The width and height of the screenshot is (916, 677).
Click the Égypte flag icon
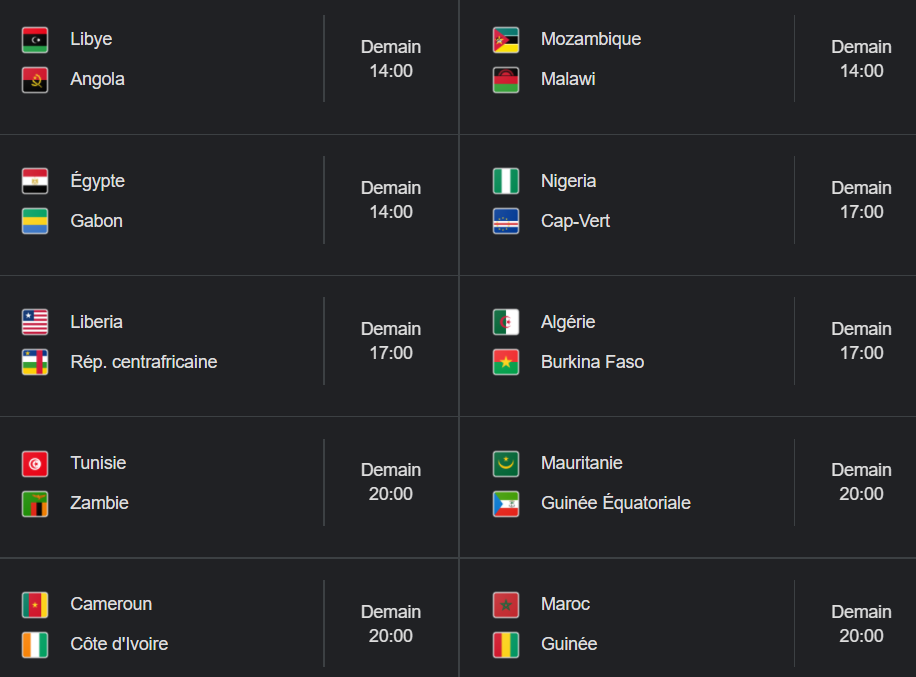35,181
